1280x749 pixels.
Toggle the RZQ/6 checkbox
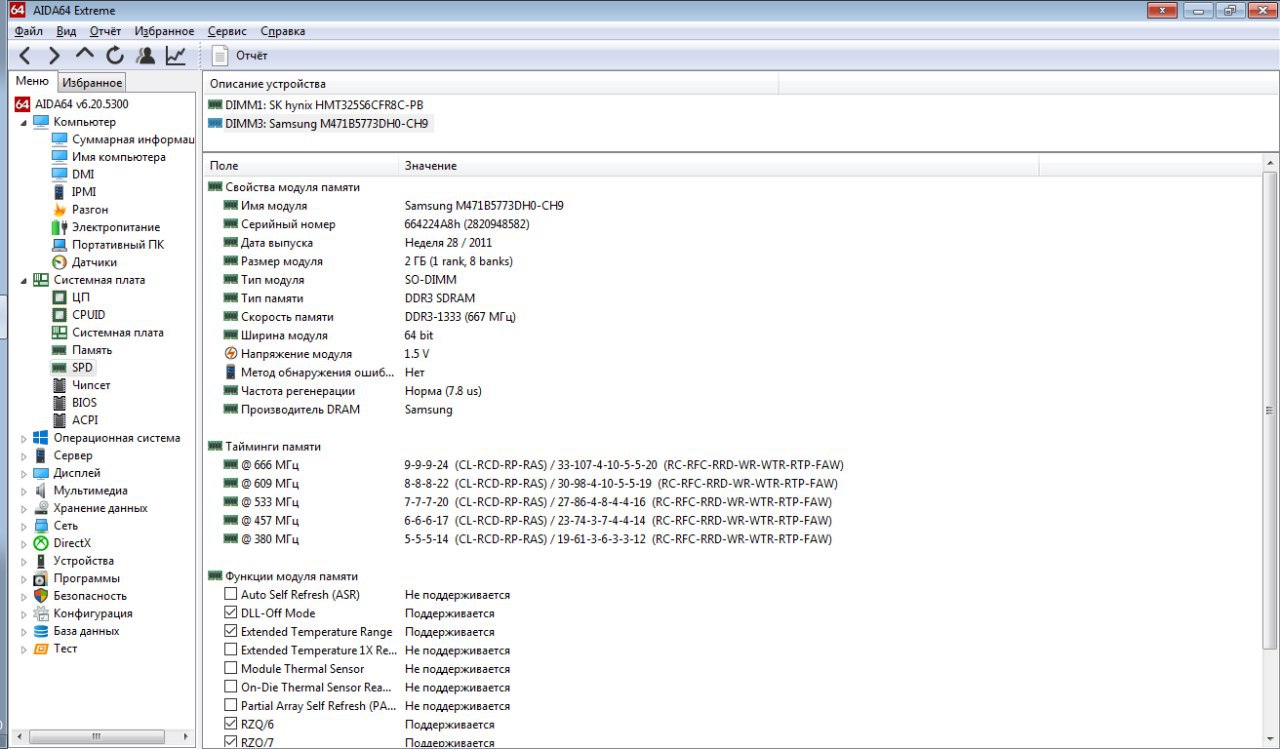point(231,724)
